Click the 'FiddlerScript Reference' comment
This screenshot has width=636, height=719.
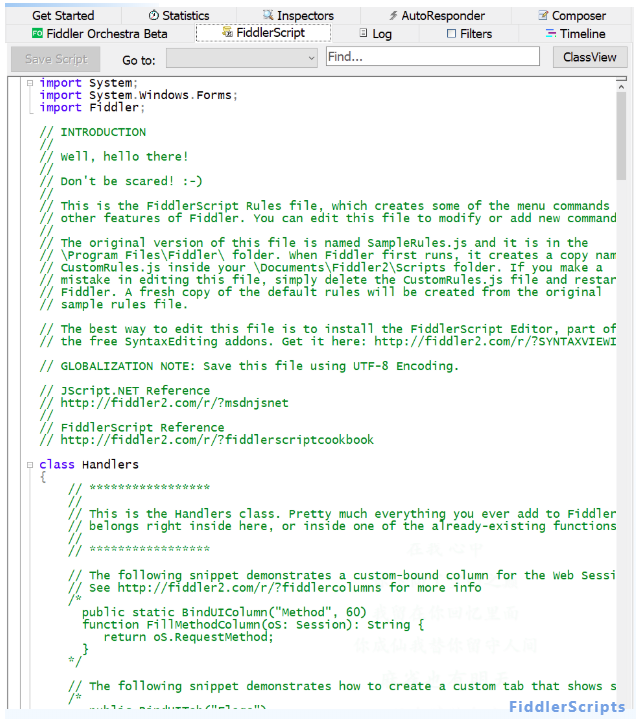tap(132, 427)
